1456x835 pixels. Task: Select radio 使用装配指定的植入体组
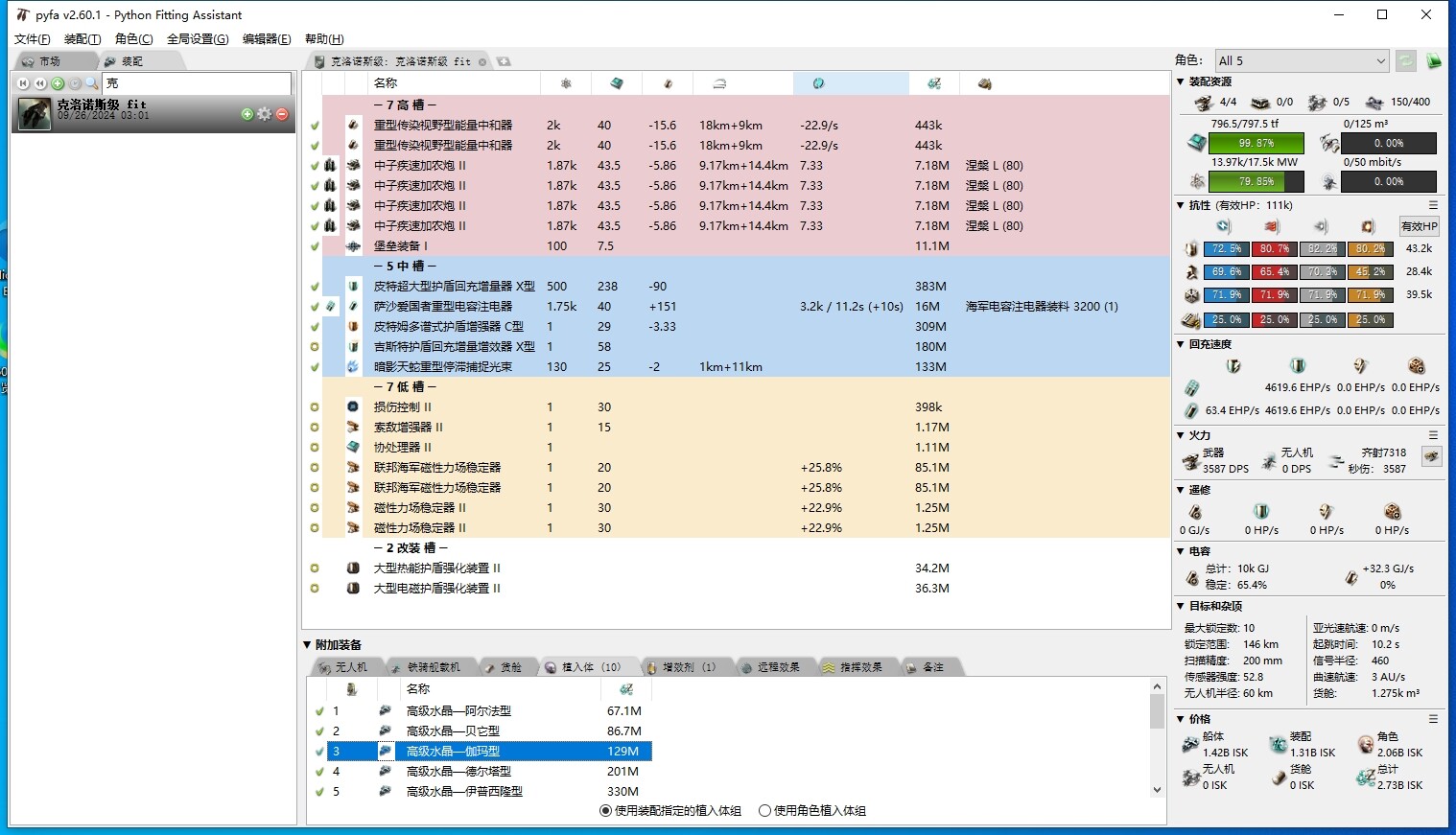605,811
